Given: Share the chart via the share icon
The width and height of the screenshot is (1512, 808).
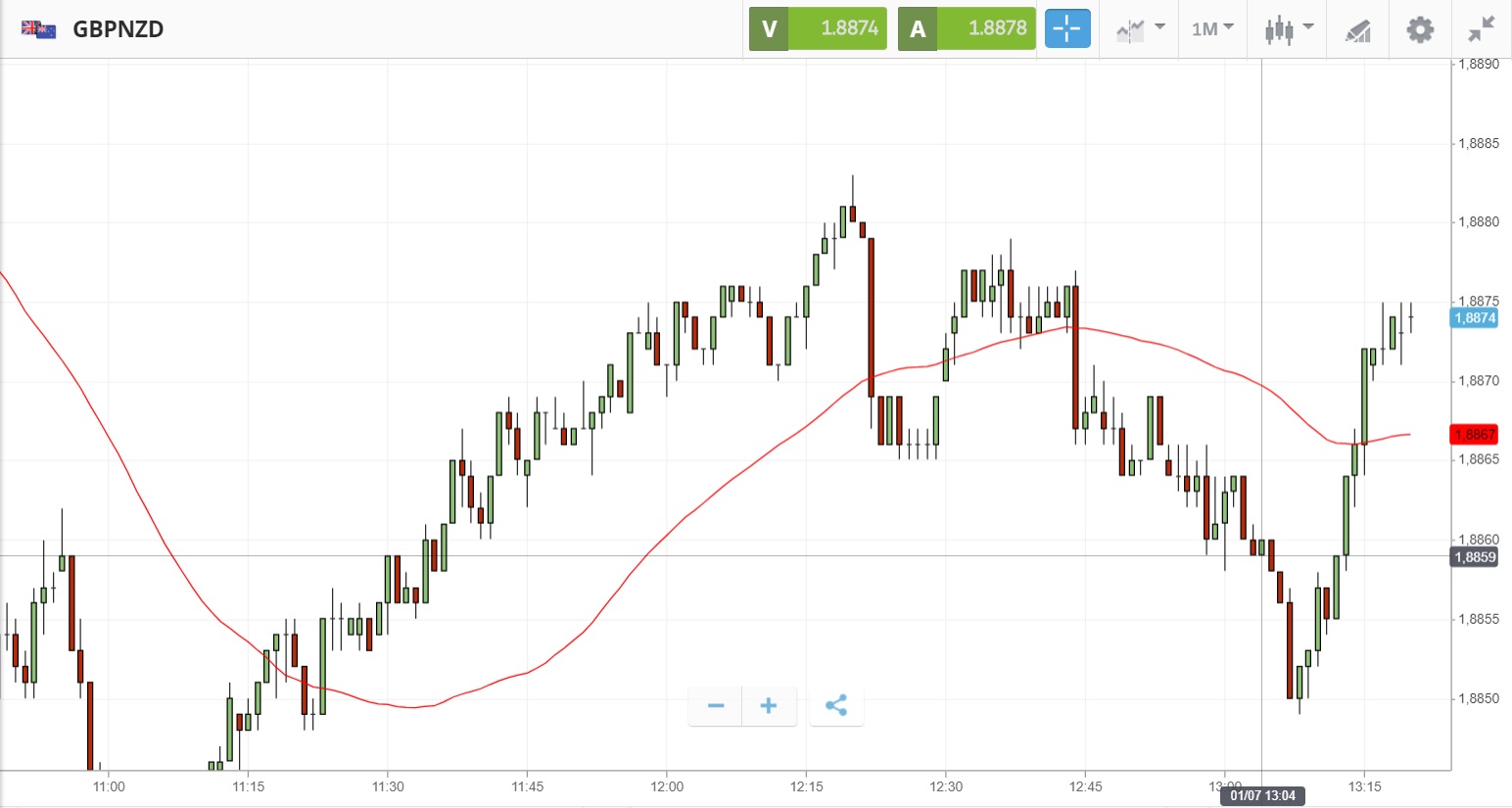Looking at the screenshot, I should pos(836,705).
